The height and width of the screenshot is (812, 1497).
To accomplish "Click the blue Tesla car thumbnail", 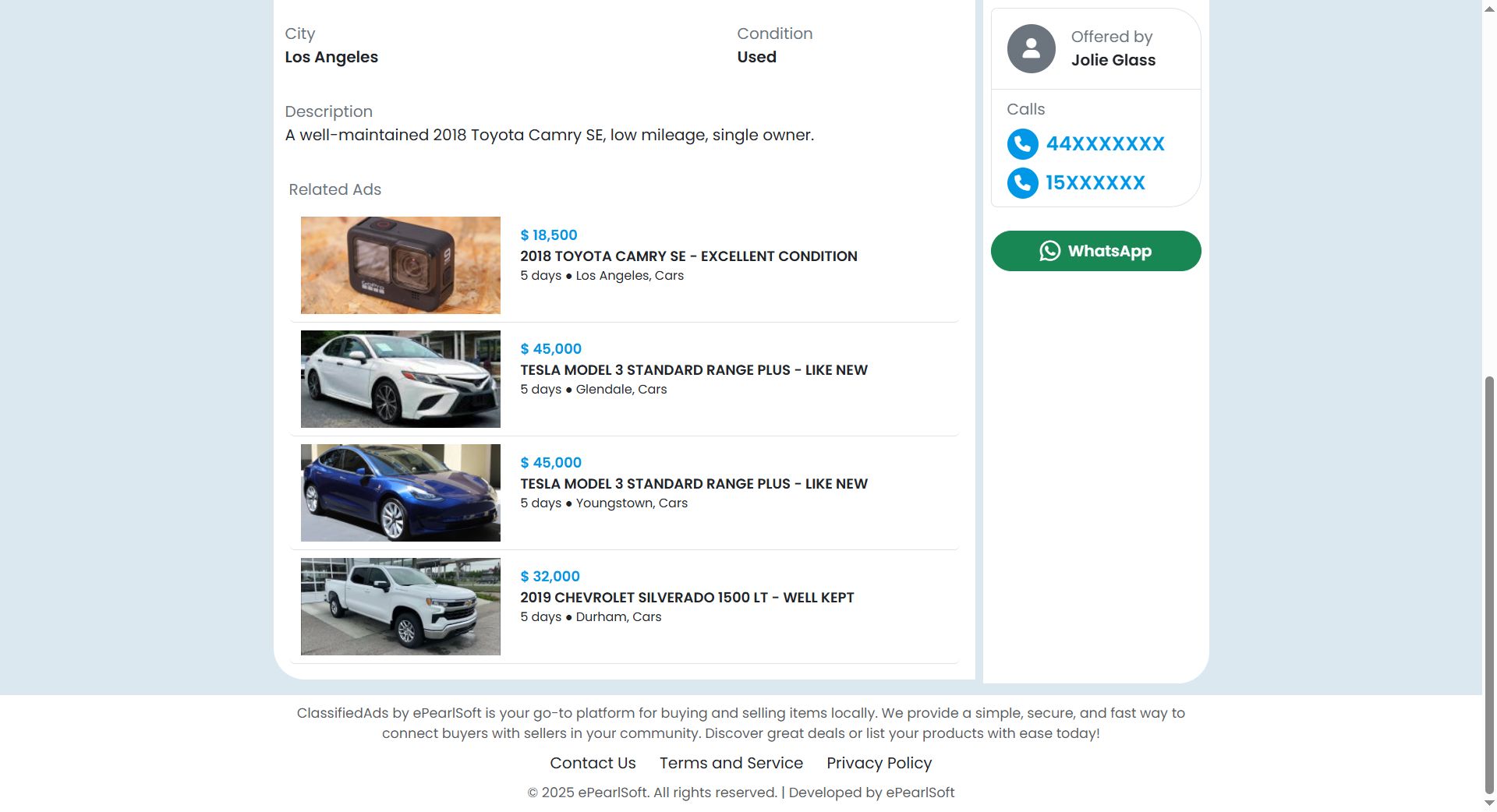I will (401, 492).
